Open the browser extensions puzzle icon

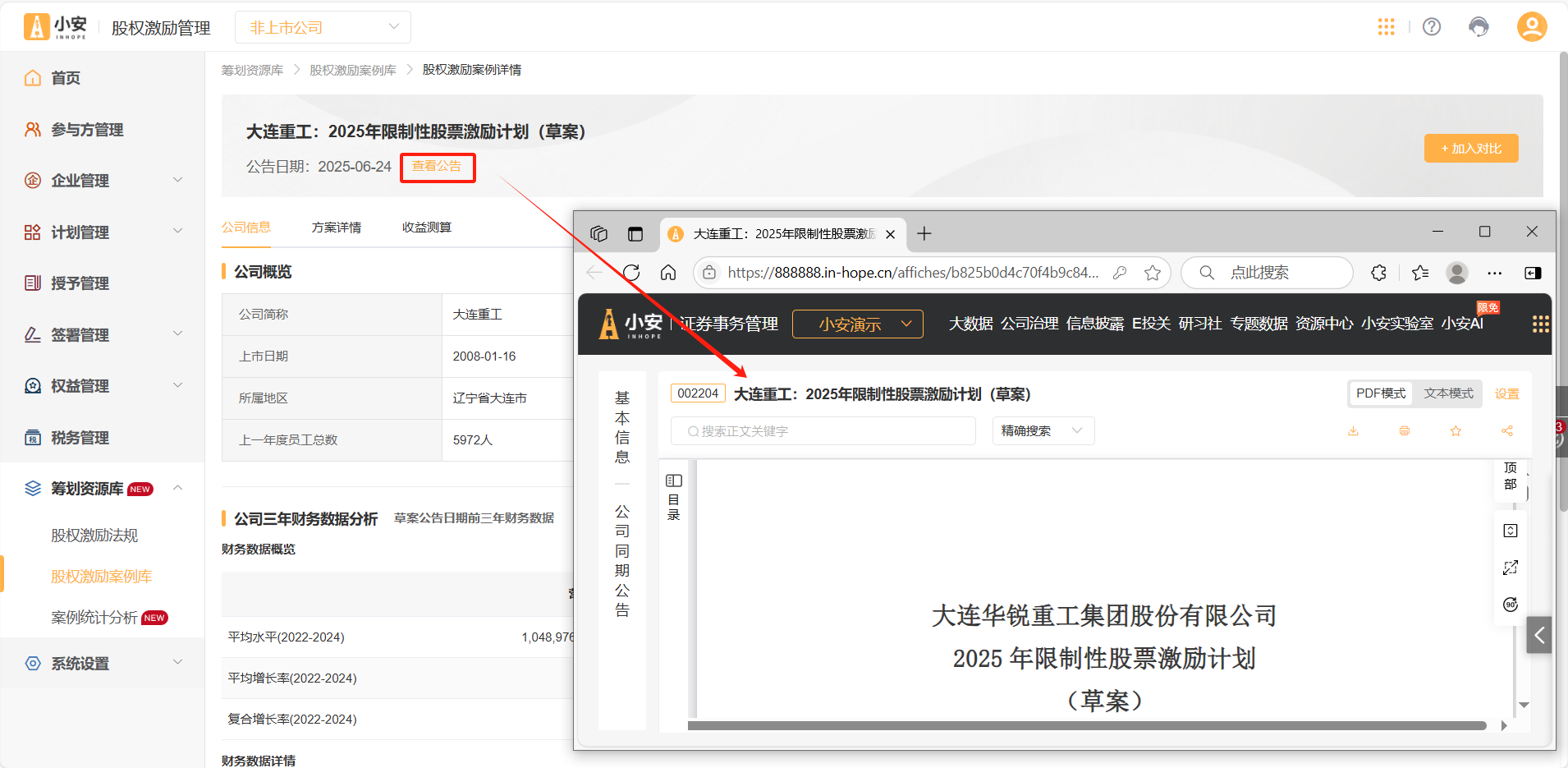coord(1379,273)
